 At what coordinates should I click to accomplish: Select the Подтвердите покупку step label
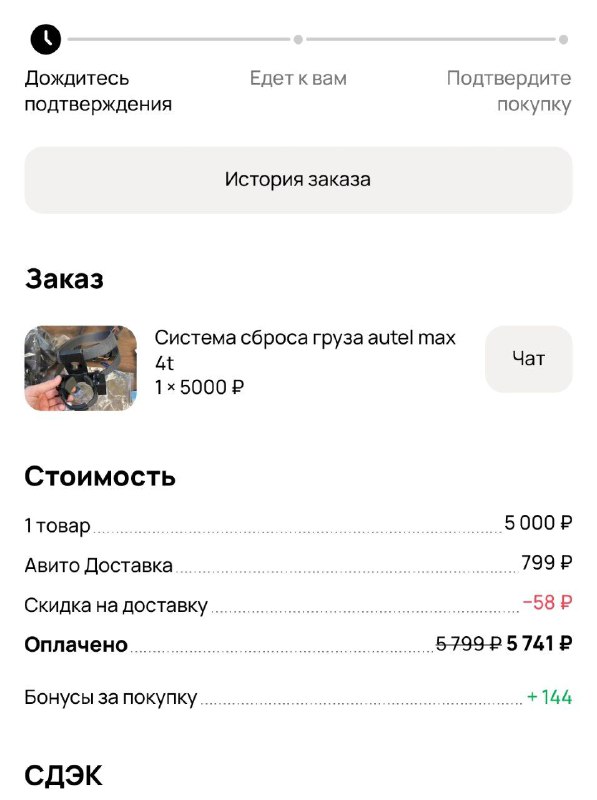click(509, 91)
